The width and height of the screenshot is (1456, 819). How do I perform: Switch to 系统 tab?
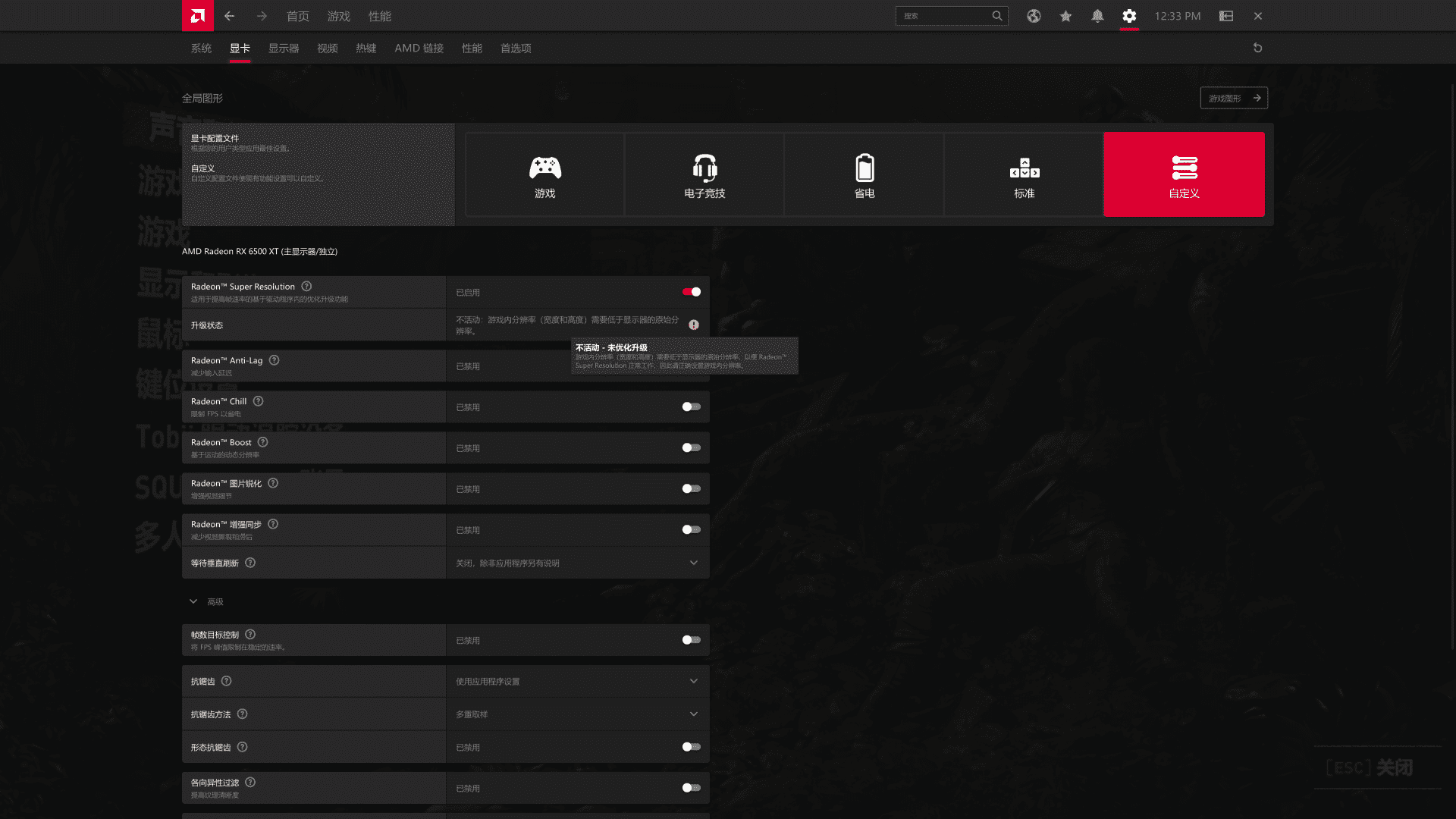click(201, 48)
